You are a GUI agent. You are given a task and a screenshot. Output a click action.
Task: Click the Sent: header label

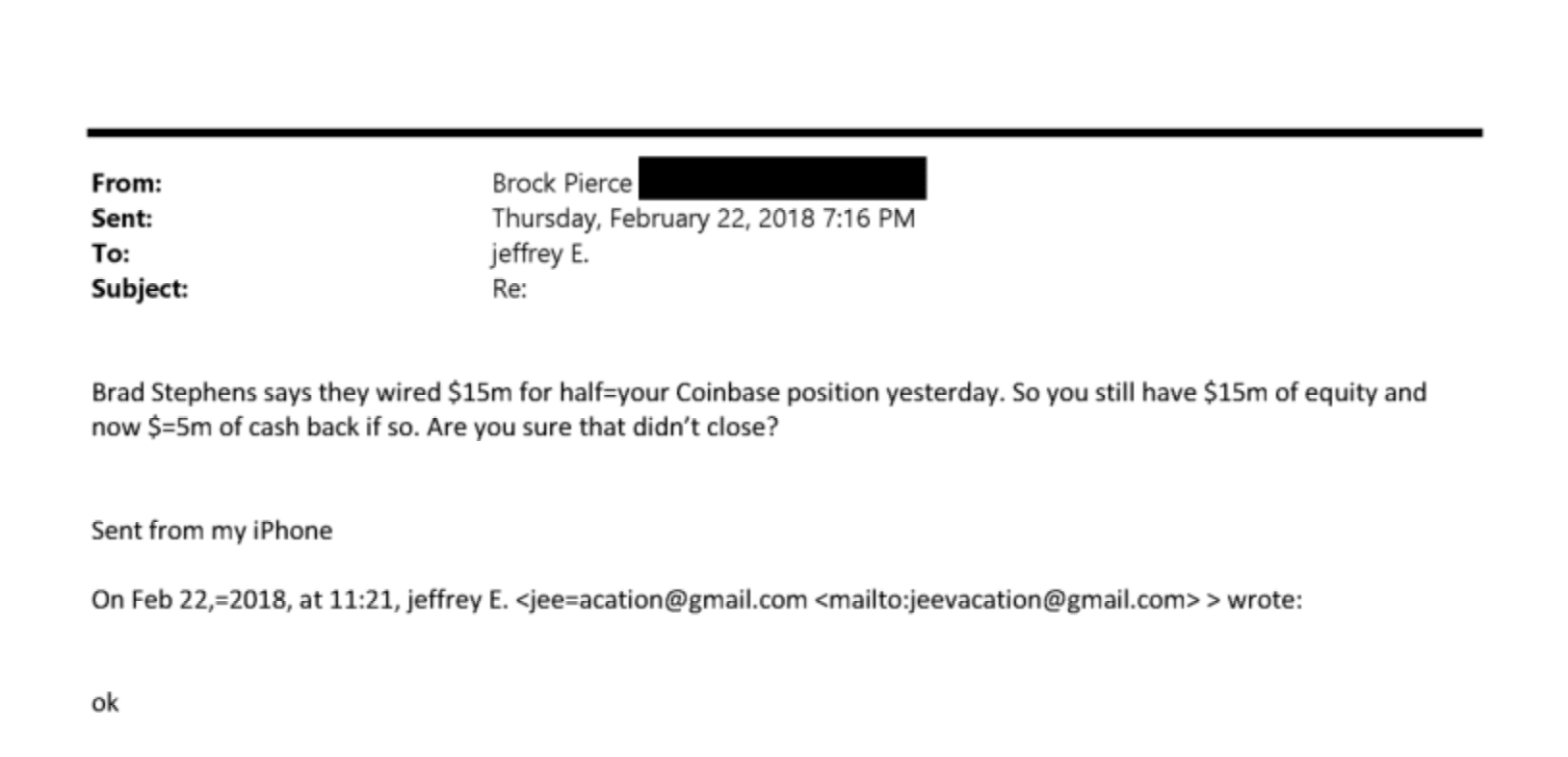click(x=121, y=219)
